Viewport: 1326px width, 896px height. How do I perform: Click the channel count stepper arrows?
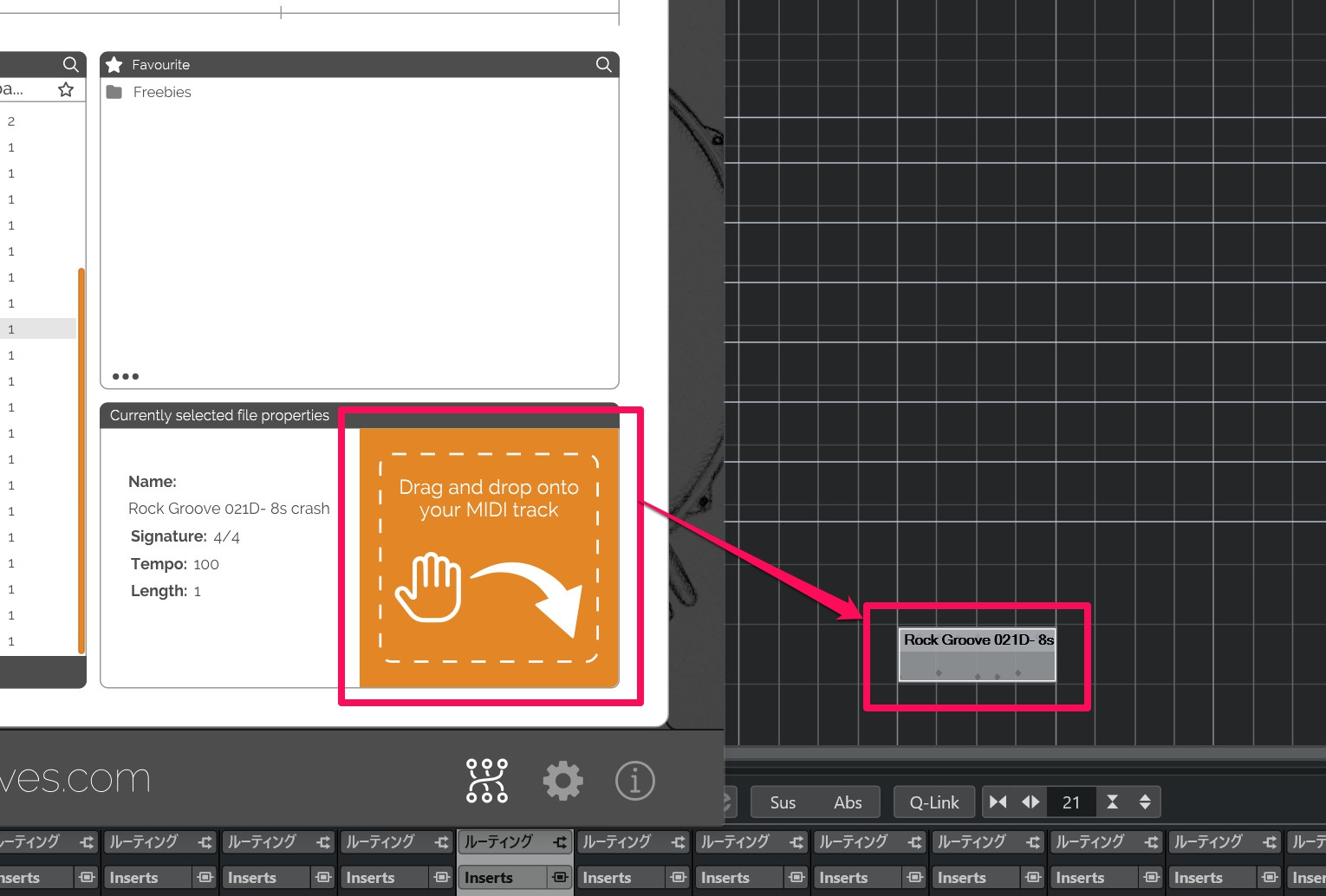(1145, 802)
